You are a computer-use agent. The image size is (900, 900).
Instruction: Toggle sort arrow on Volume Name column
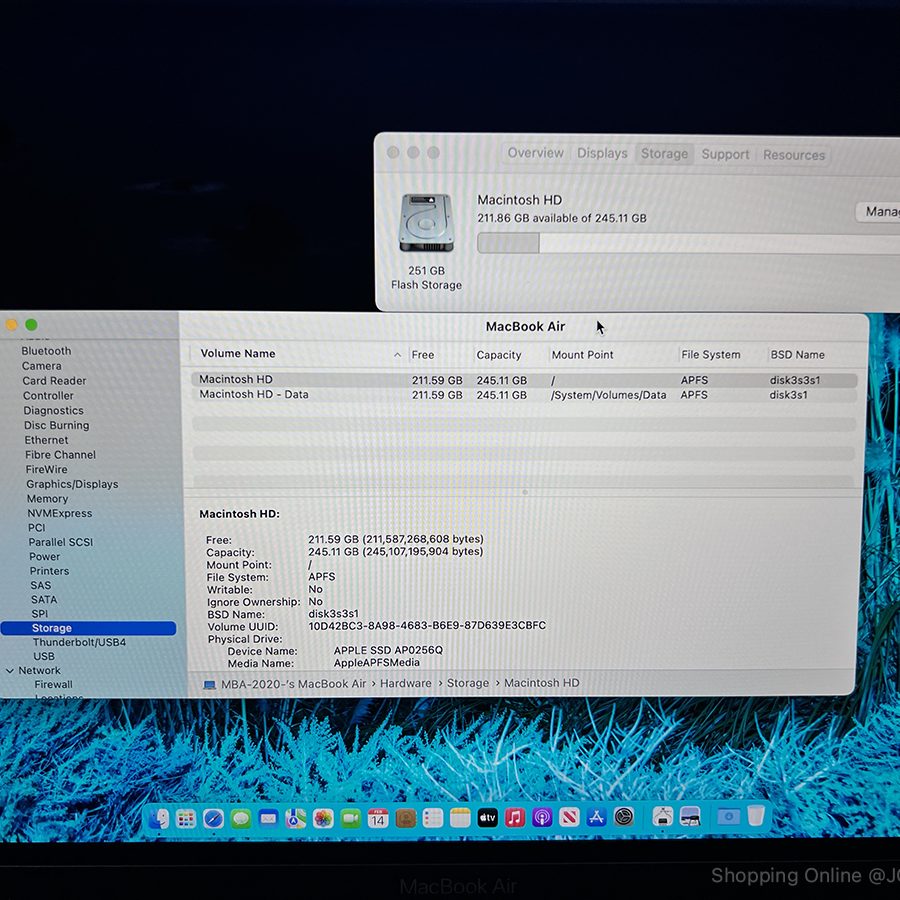click(397, 355)
